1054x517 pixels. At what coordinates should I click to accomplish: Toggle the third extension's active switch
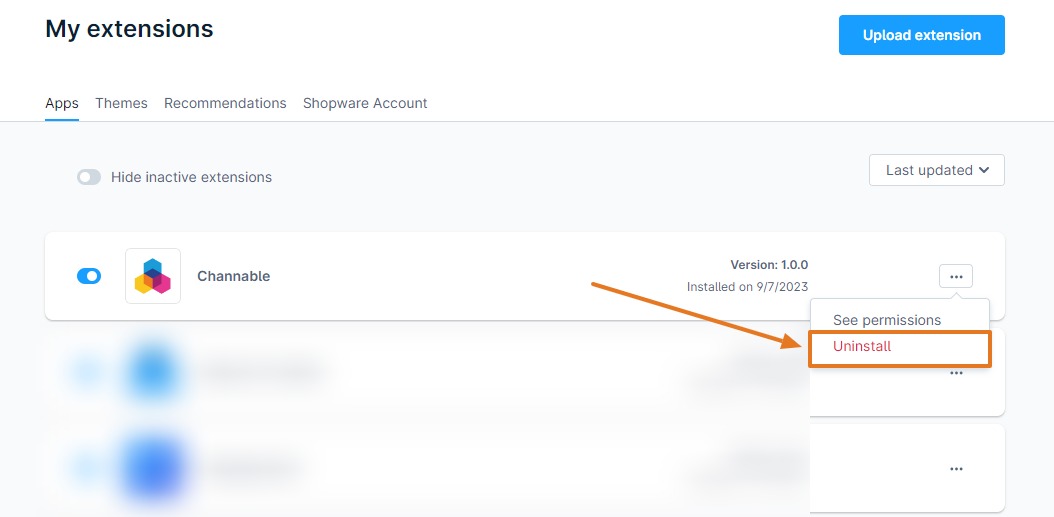tap(89, 468)
